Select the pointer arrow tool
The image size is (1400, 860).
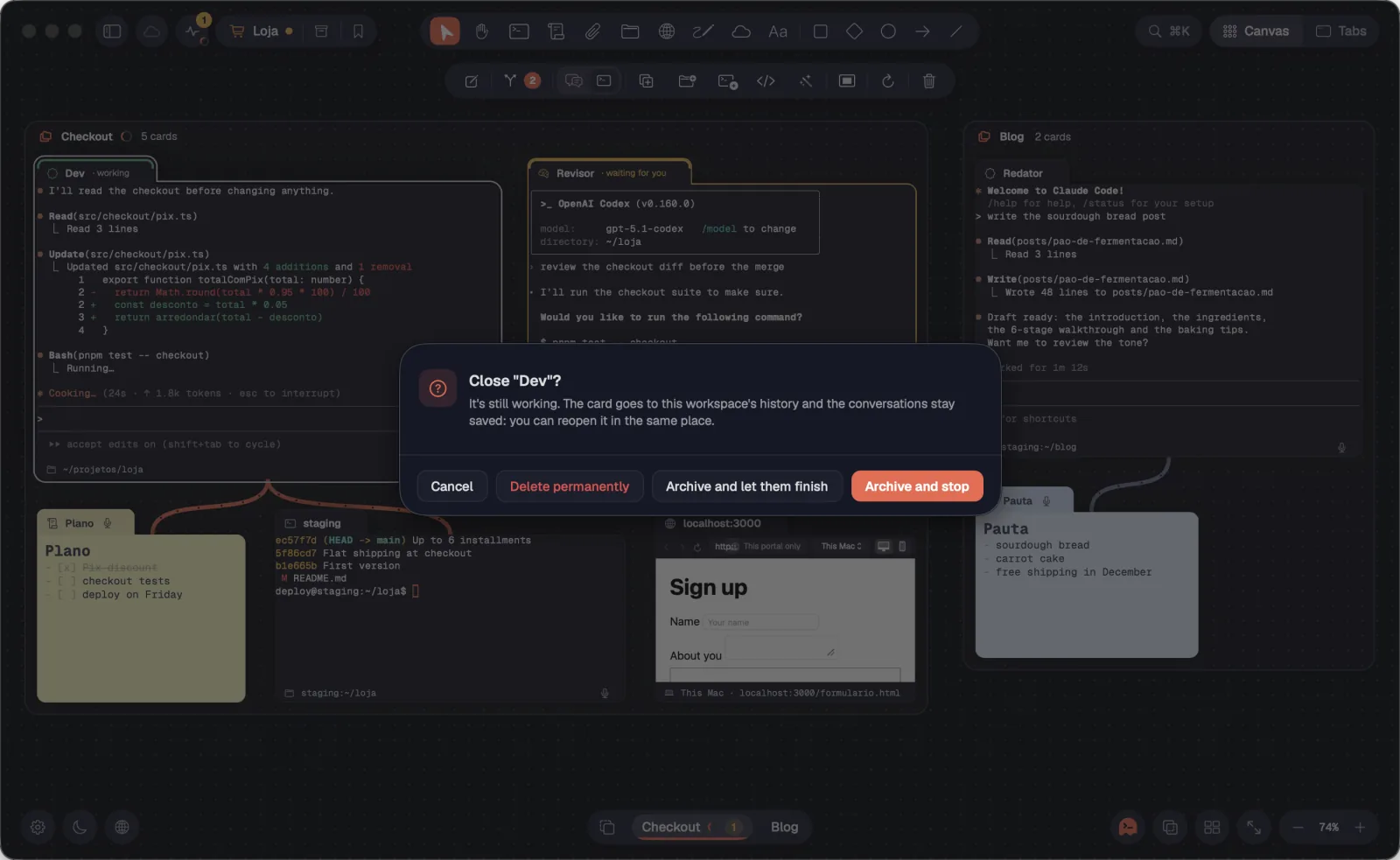click(445, 31)
